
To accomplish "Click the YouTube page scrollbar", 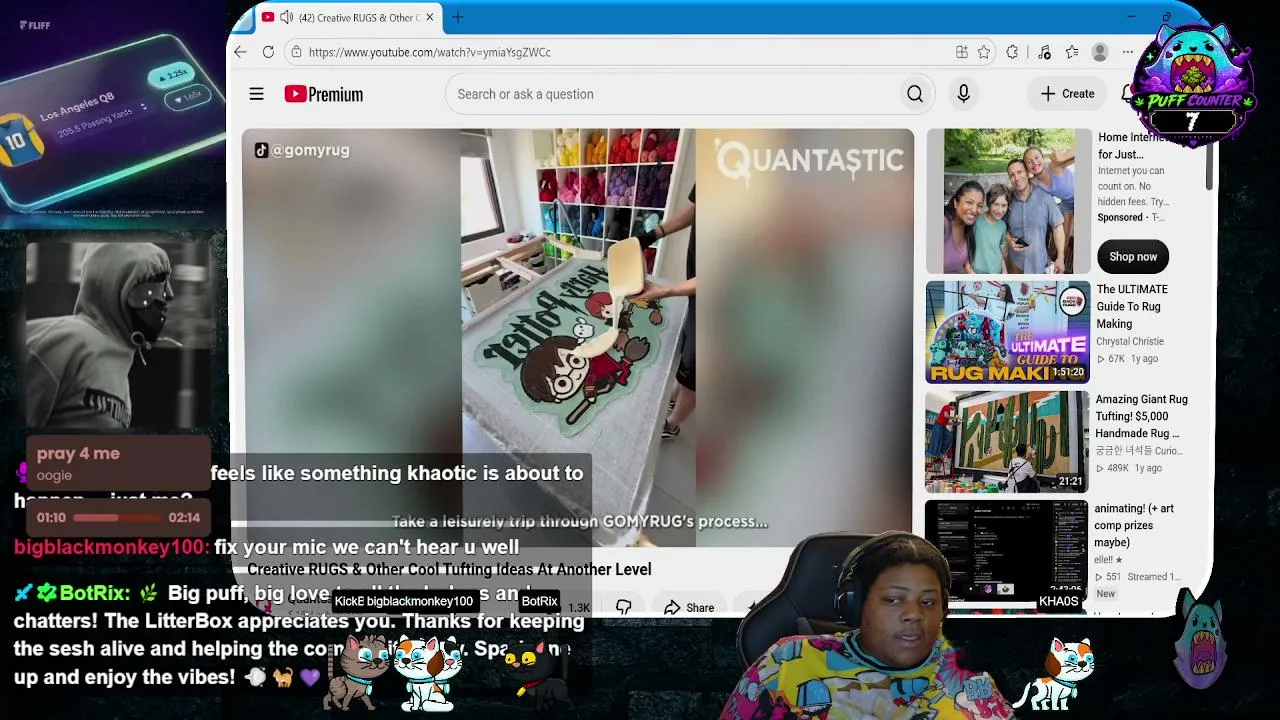I will pyautogui.click(x=1209, y=160).
